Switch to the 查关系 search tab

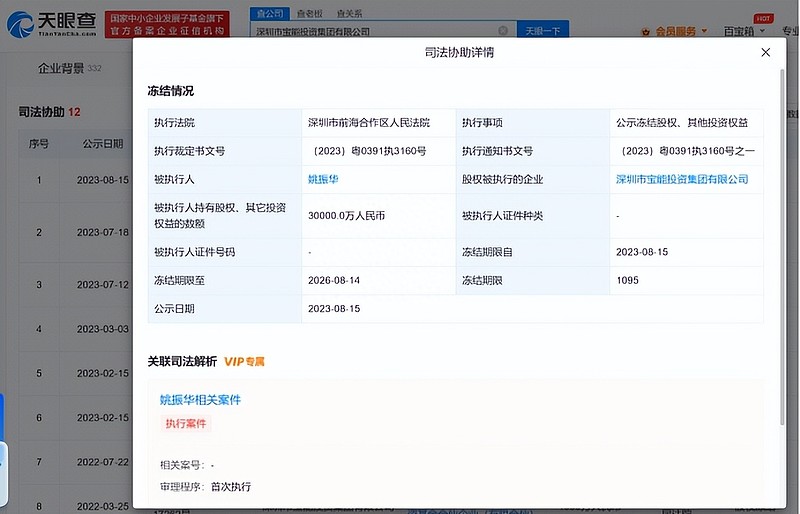point(349,14)
